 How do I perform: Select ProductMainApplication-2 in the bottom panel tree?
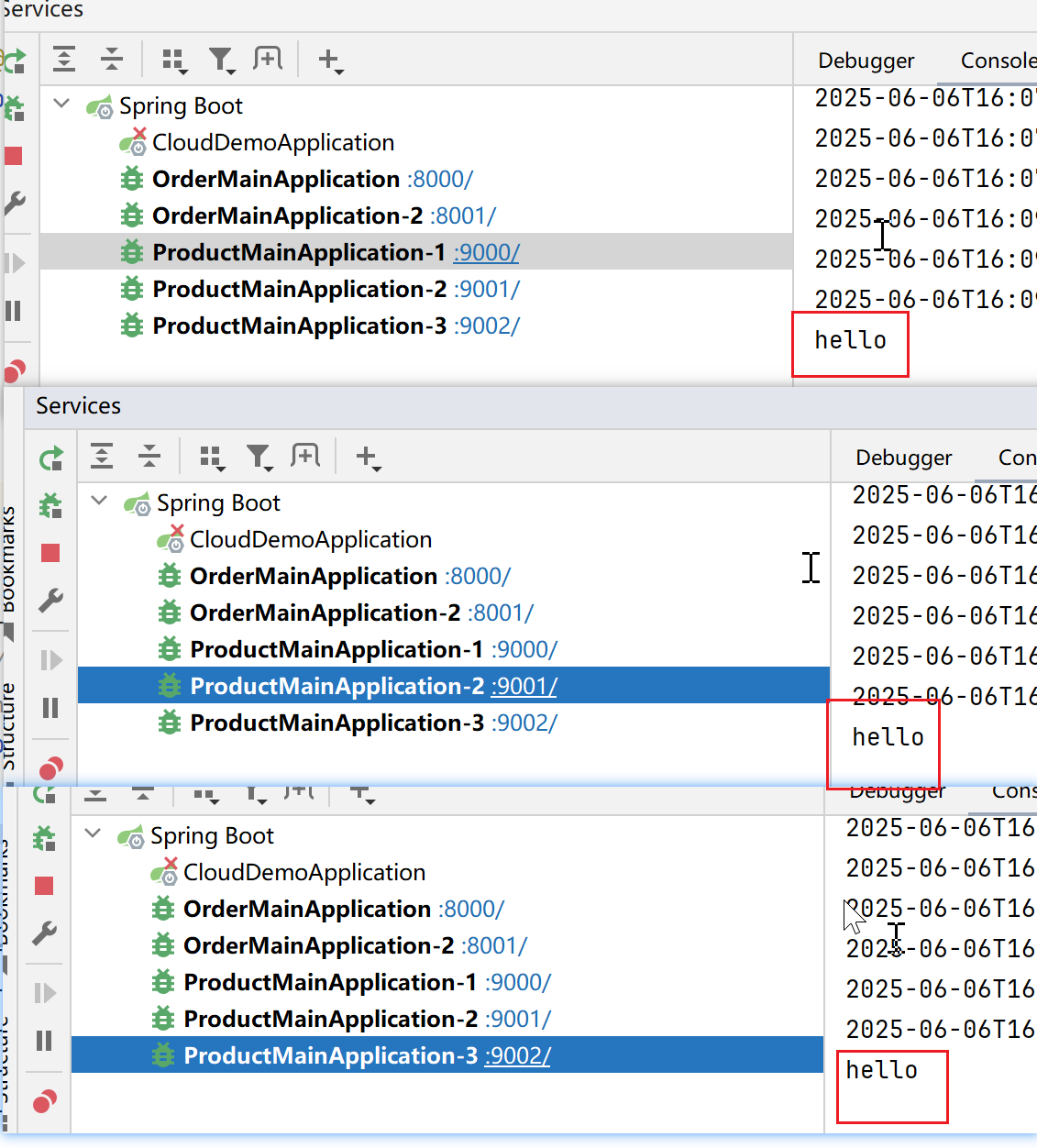(331, 1019)
